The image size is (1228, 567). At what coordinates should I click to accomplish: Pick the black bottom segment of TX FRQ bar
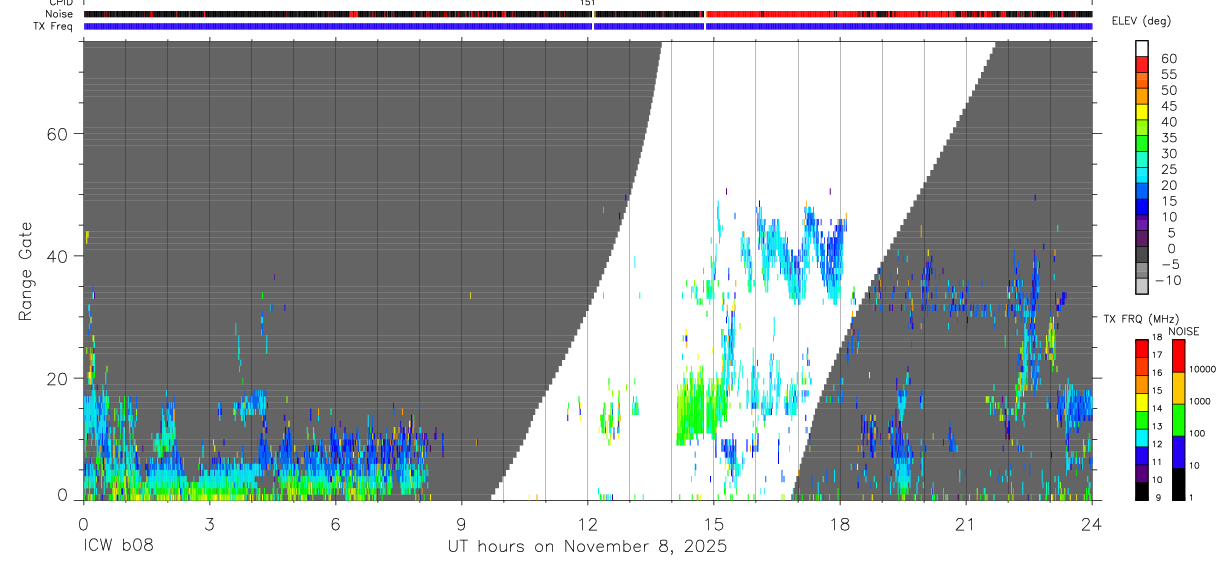[1141, 489]
